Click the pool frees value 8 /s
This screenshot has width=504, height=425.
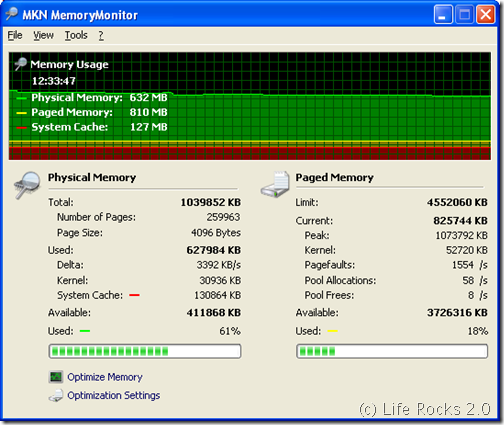pos(478,295)
